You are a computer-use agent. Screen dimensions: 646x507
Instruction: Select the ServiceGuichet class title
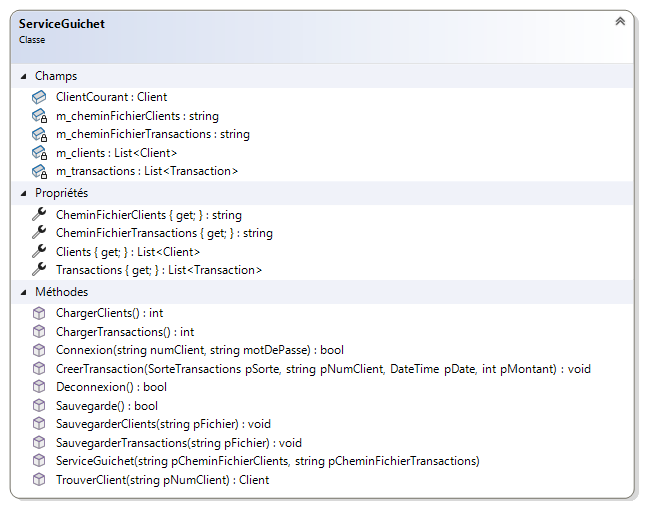coord(61,23)
